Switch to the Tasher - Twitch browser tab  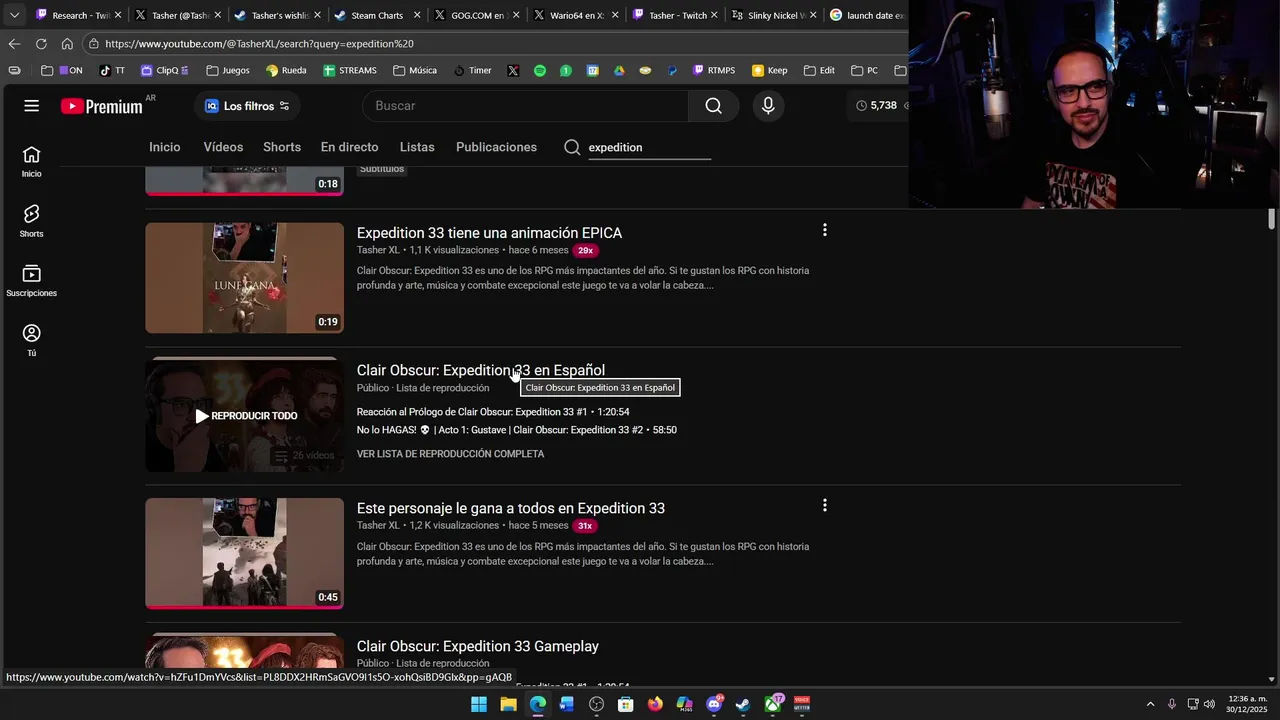click(x=677, y=15)
